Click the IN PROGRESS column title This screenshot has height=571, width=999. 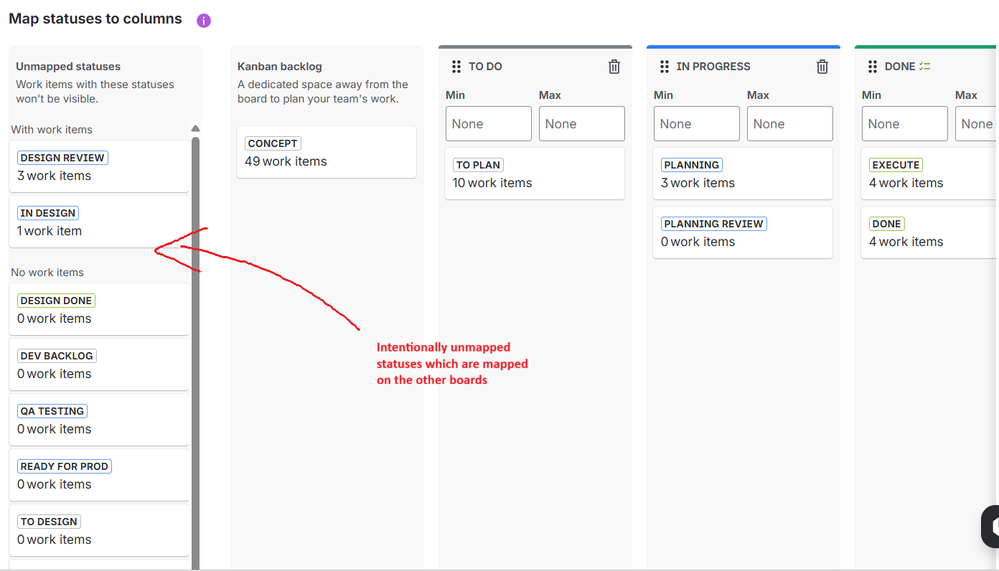[x=713, y=66]
